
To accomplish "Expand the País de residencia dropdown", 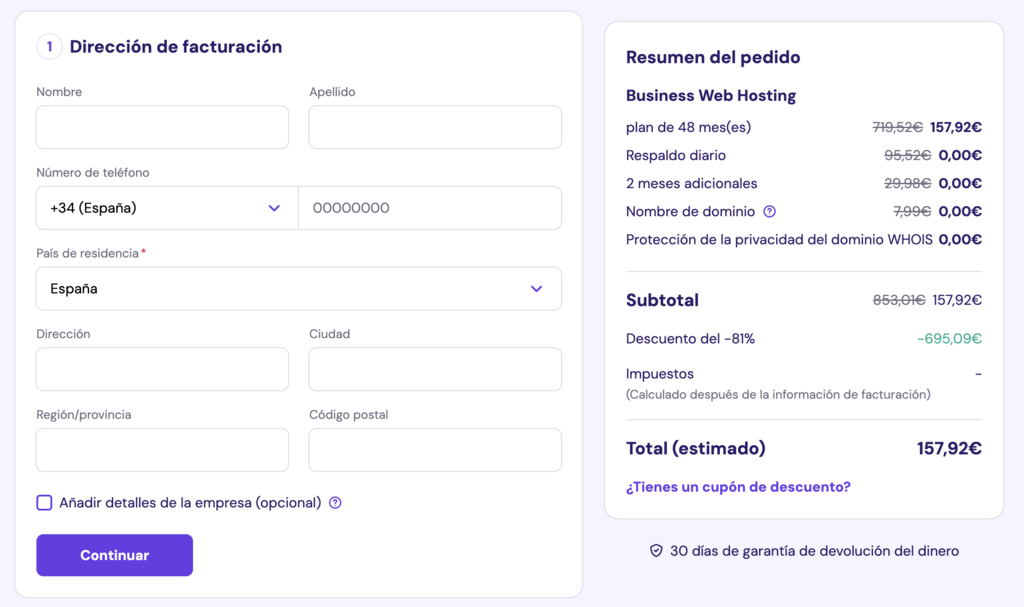I will point(298,288).
